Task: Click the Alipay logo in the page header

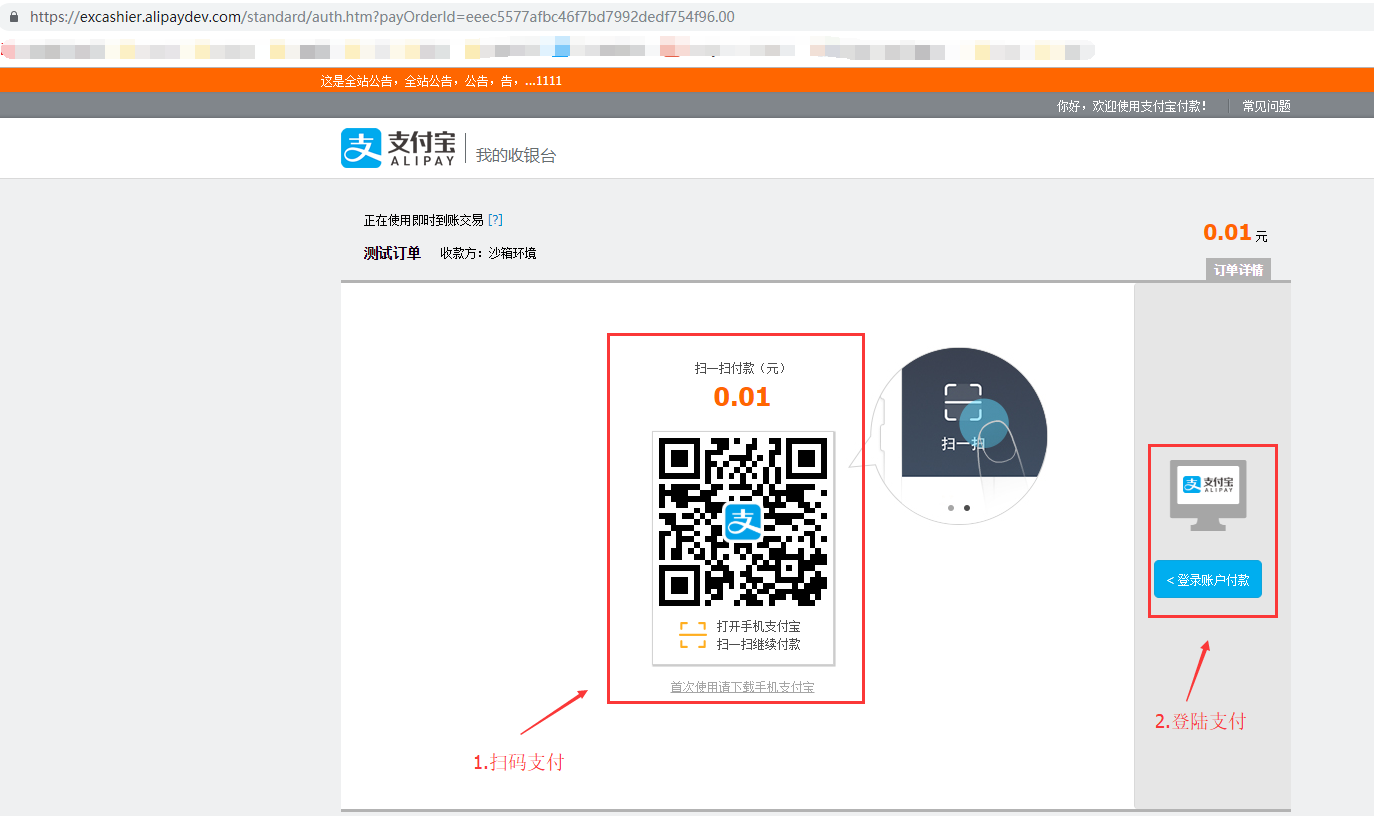Action: (x=398, y=148)
